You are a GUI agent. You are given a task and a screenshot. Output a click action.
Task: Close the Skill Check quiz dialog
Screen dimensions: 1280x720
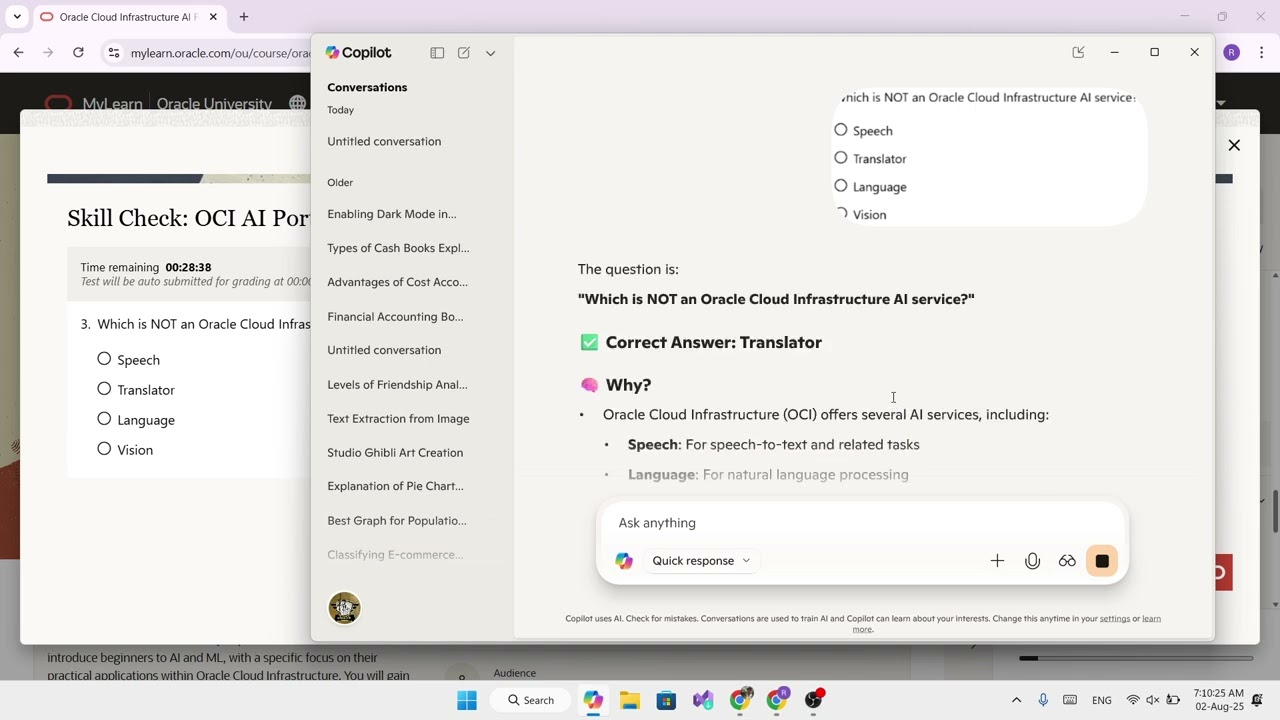[1234, 145]
